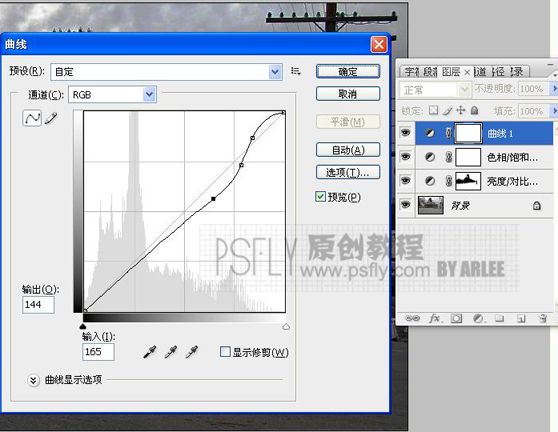Click link layers icon in Layers panel
Screen dimensions: 558x432
412,318
